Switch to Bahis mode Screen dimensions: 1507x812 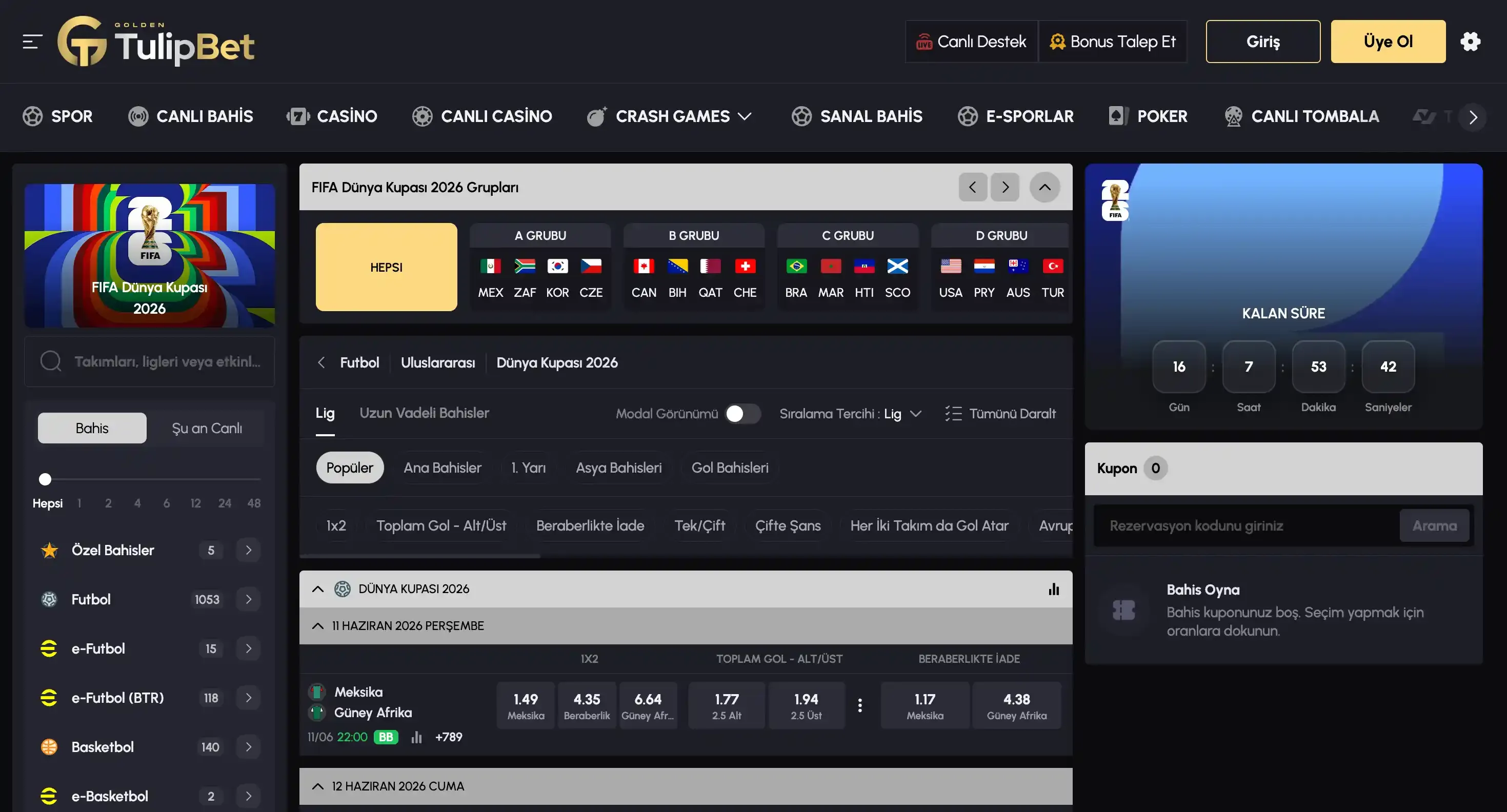point(92,428)
